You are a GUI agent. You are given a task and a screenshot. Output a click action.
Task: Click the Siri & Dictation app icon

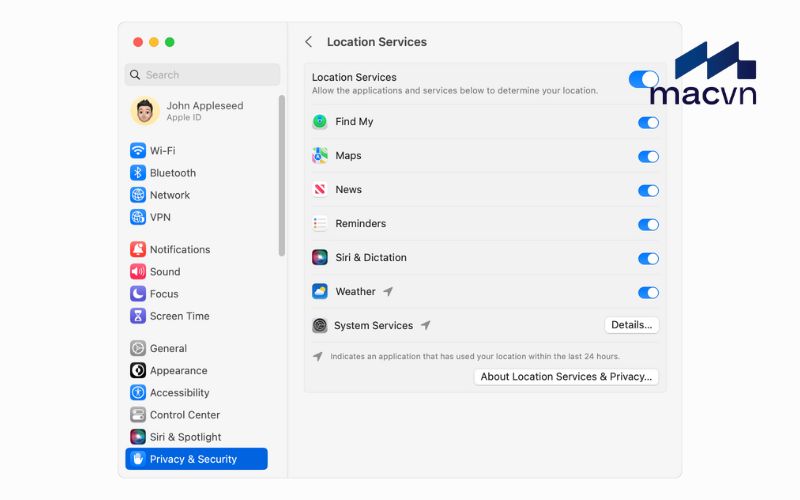(320, 257)
